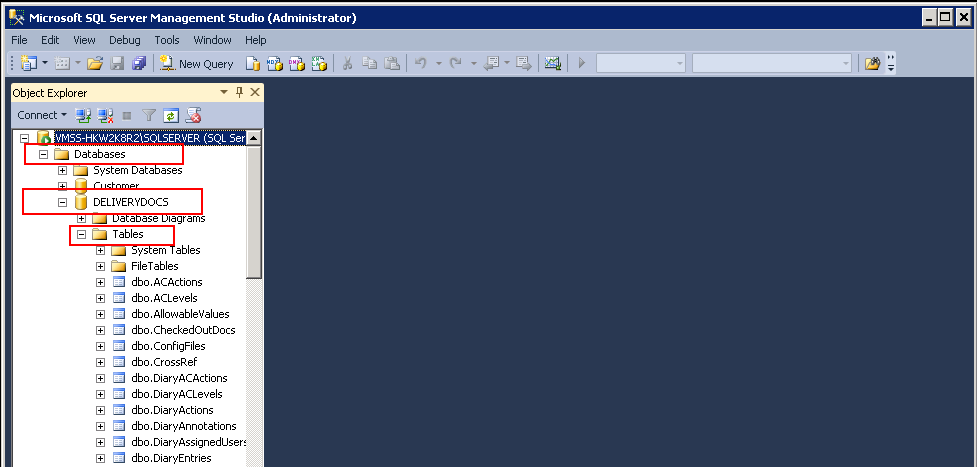Image resolution: width=977 pixels, height=467 pixels.
Task: Open an Analysis Services MDX Query
Action: [275, 63]
